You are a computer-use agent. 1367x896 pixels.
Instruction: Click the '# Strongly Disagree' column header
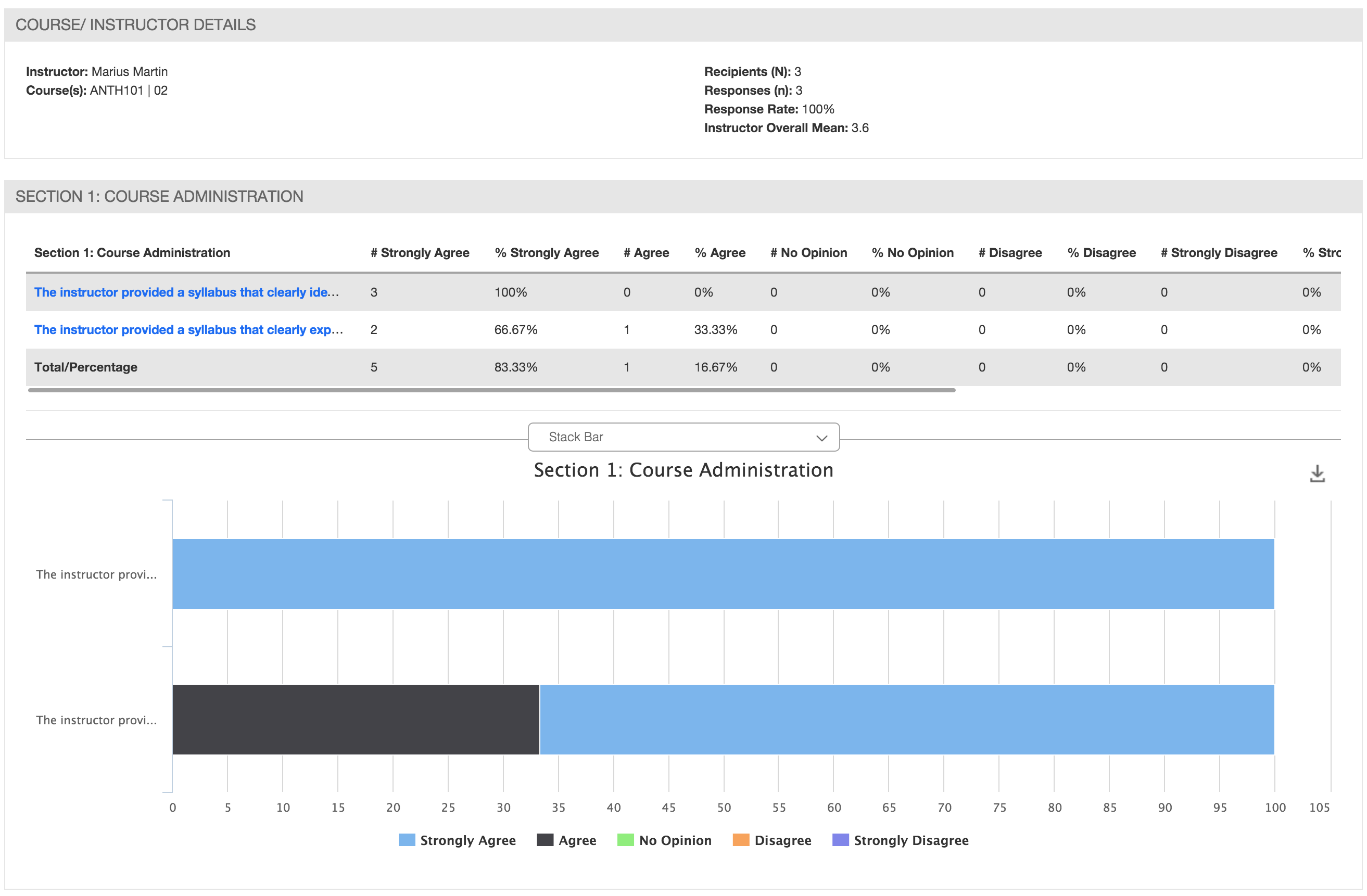(x=1219, y=252)
